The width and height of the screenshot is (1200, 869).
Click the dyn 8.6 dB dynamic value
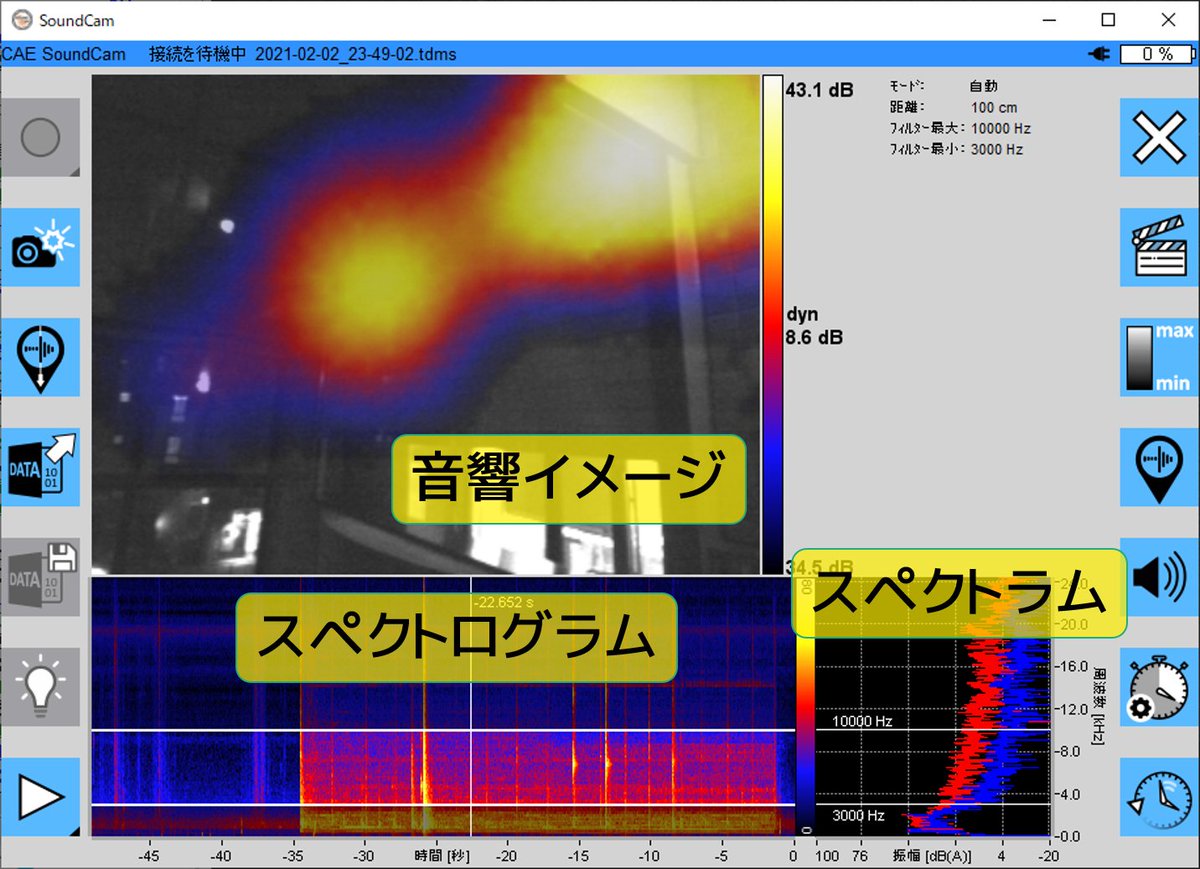[x=814, y=326]
